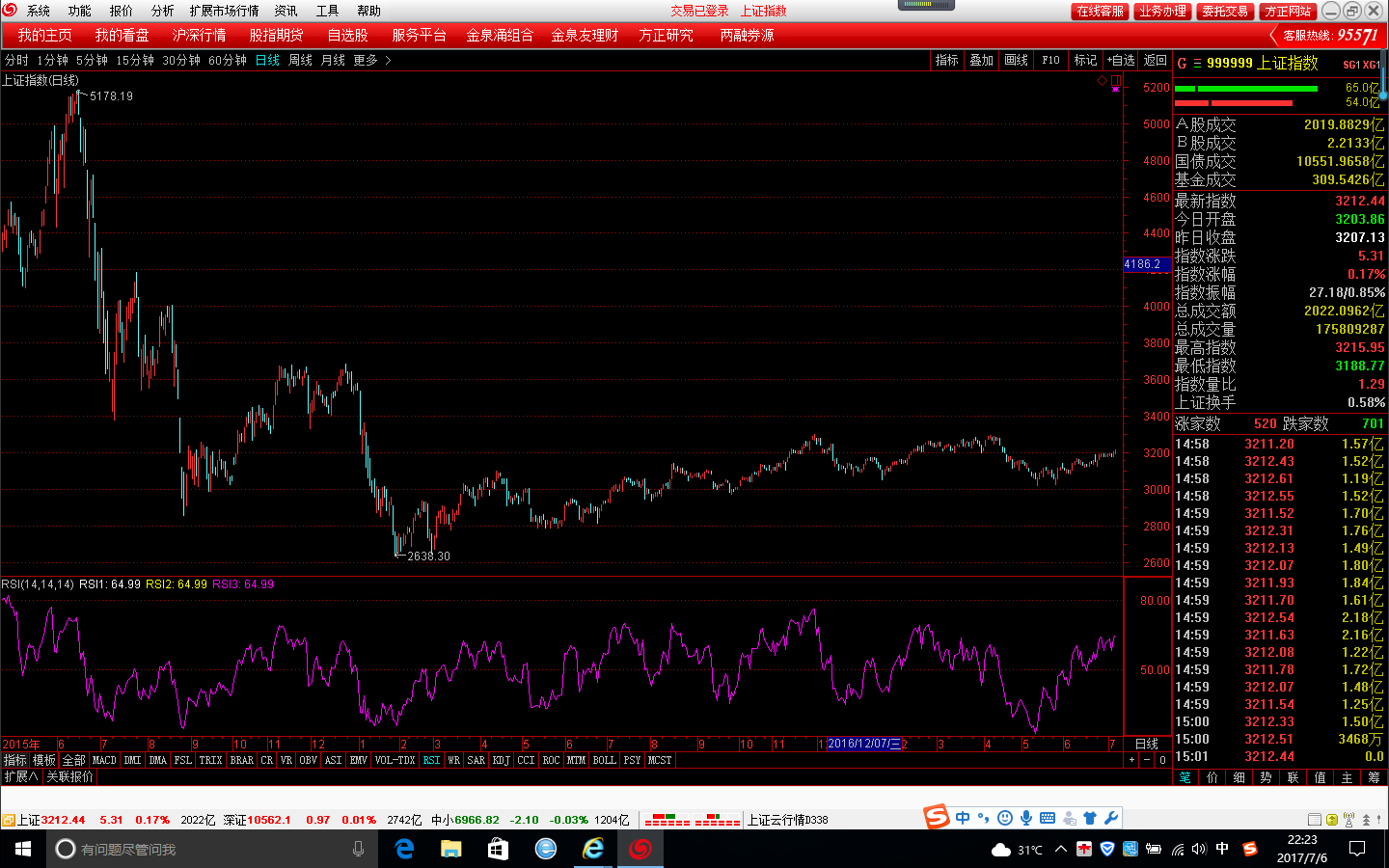Image resolution: width=1389 pixels, height=868 pixels.
Task: Click the 返回 button
Action: click(x=1155, y=60)
